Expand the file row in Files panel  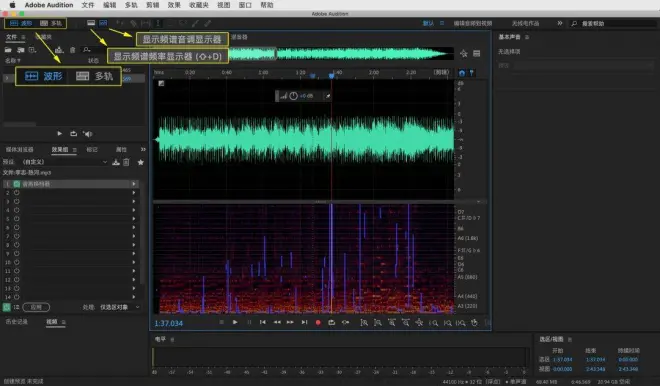tap(6, 78)
